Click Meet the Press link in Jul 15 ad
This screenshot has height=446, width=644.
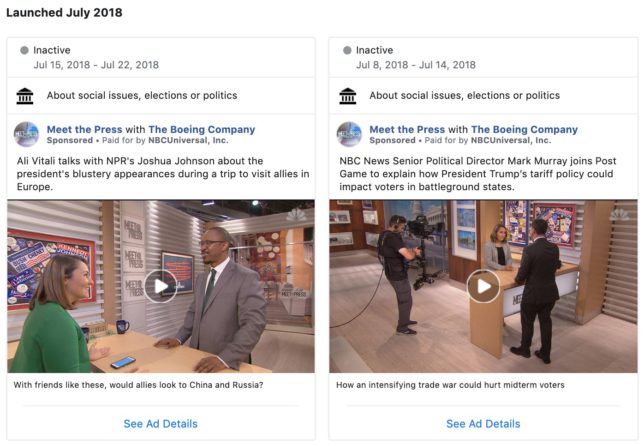(x=85, y=129)
